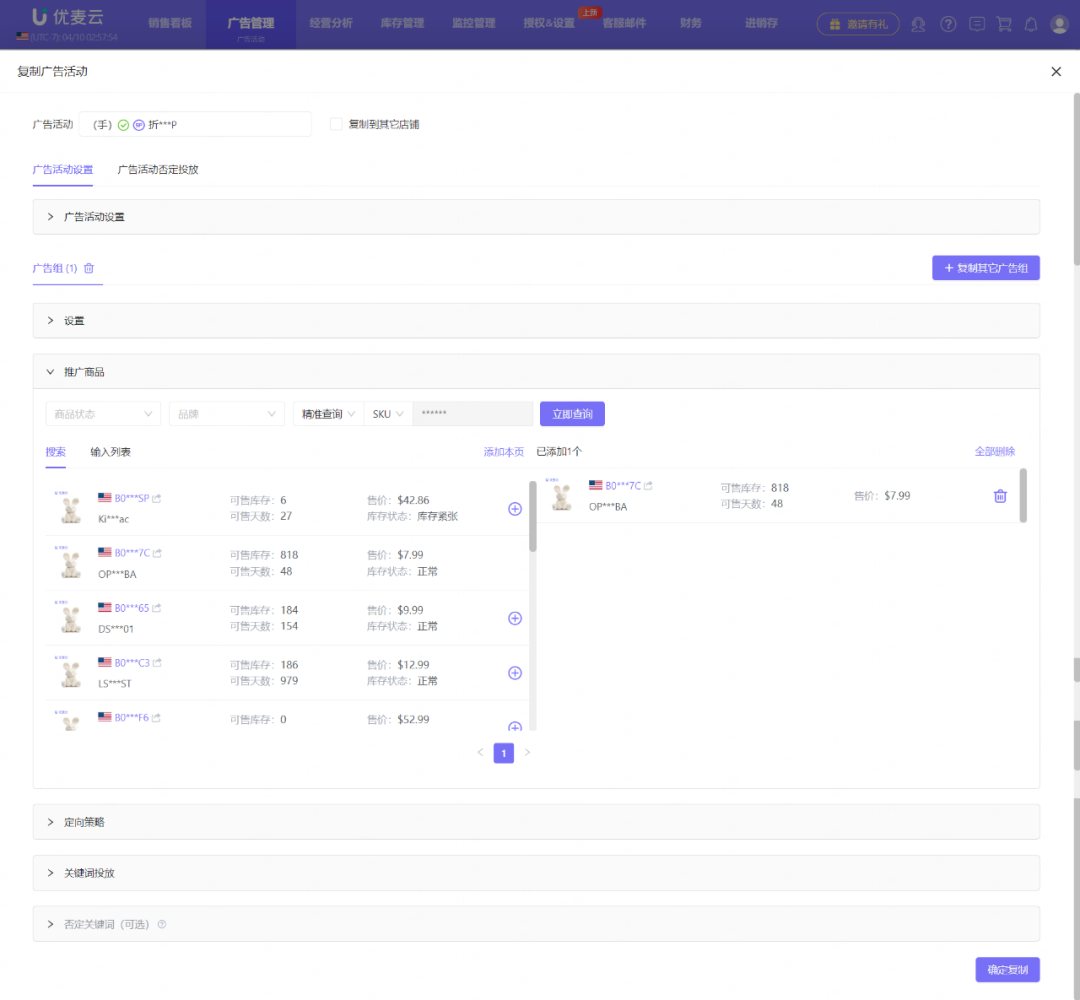Click the 广告活动 name field
This screenshot has width=1080, height=1000.
[195, 125]
